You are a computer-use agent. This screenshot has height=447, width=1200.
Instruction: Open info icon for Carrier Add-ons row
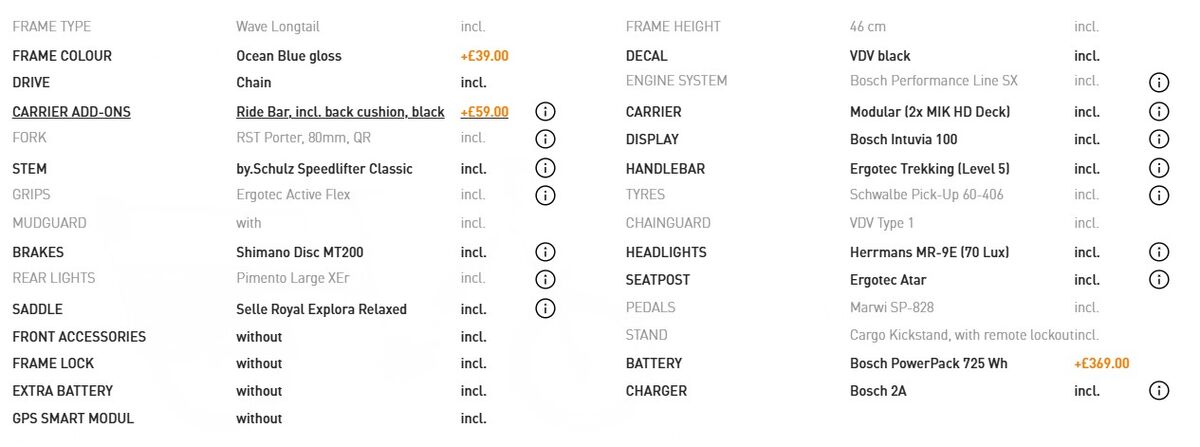coord(545,112)
